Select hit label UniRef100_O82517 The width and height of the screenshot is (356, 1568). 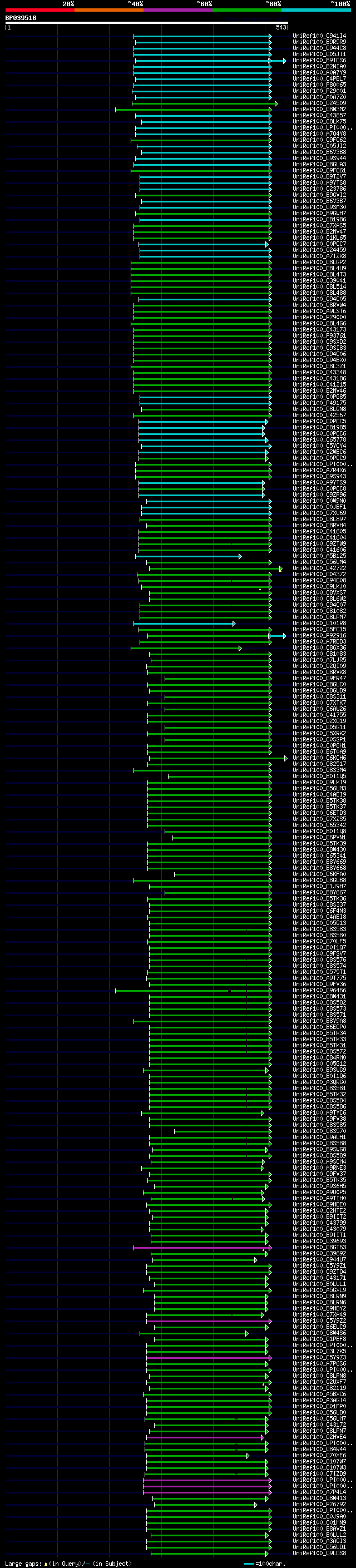tap(319, 764)
